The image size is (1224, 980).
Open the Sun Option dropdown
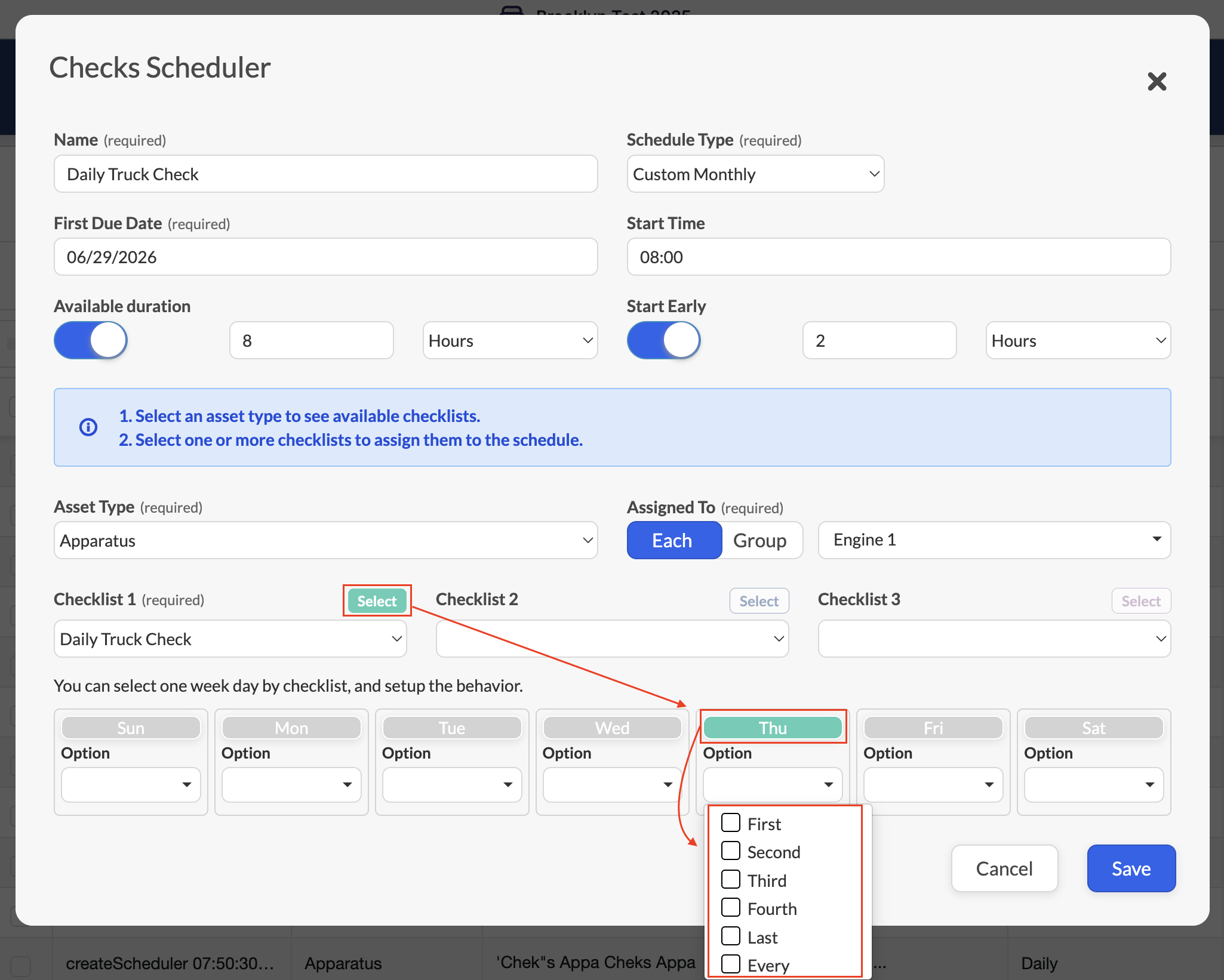click(131, 784)
